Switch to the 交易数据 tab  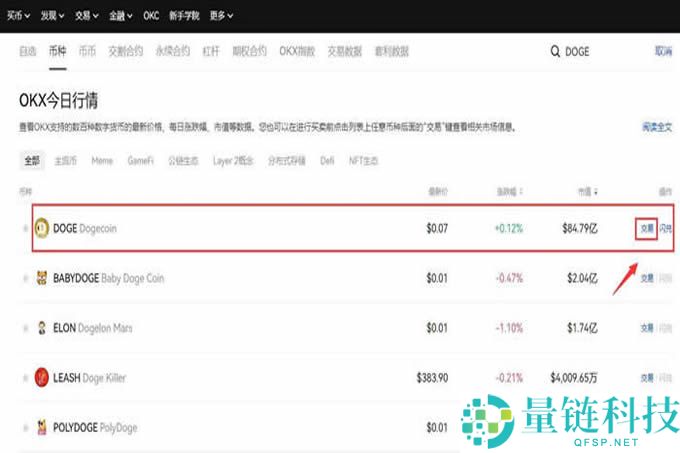pyautogui.click(x=345, y=51)
